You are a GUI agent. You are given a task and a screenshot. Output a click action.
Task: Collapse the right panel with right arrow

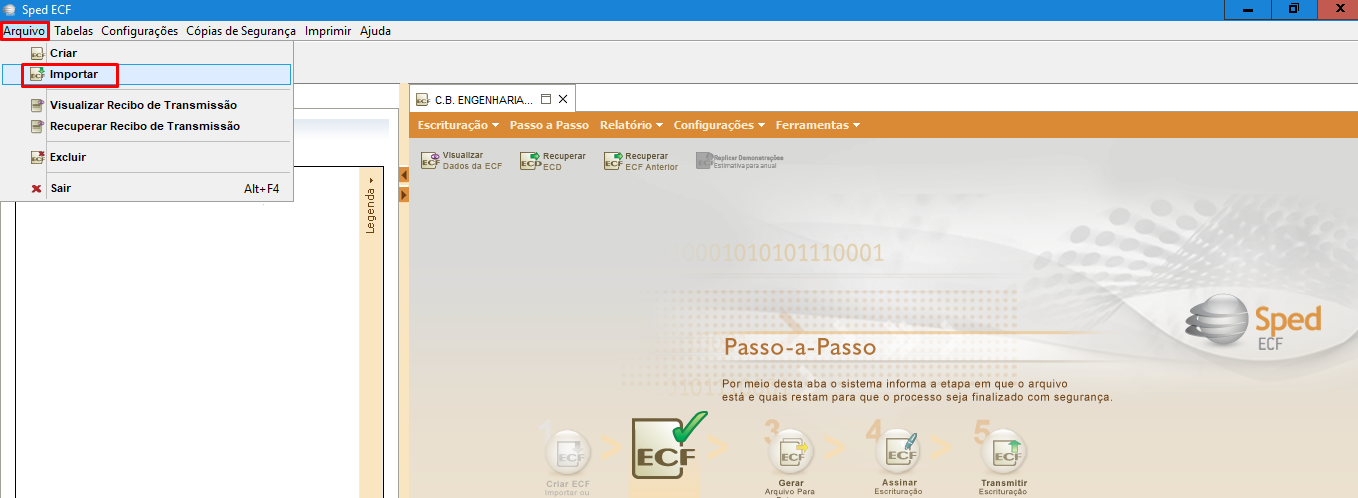click(404, 195)
